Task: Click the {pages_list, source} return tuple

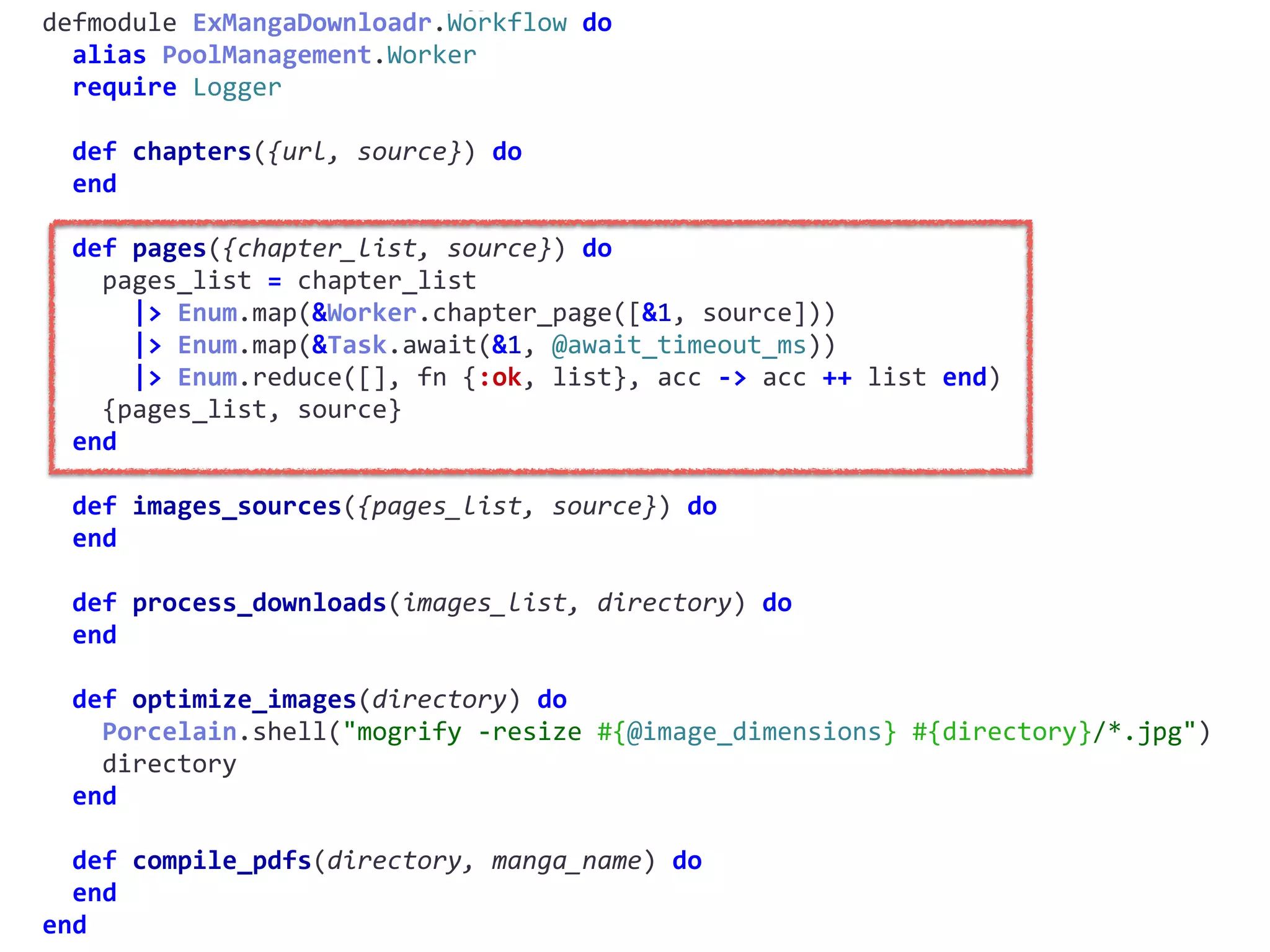Action: coord(252,410)
